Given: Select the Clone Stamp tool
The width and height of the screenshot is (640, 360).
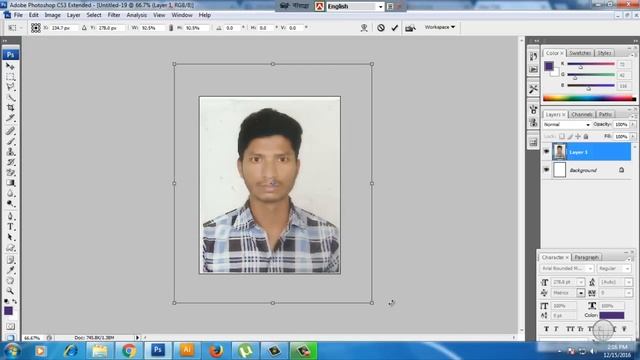Looking at the screenshot, I should tap(10, 152).
